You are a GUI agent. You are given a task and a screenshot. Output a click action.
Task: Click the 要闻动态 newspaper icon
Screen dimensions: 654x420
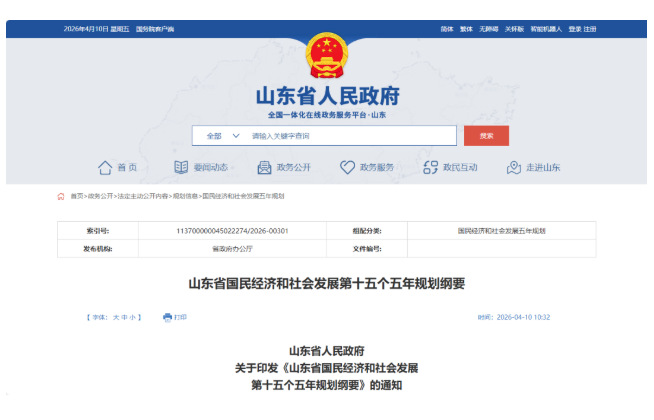181,167
